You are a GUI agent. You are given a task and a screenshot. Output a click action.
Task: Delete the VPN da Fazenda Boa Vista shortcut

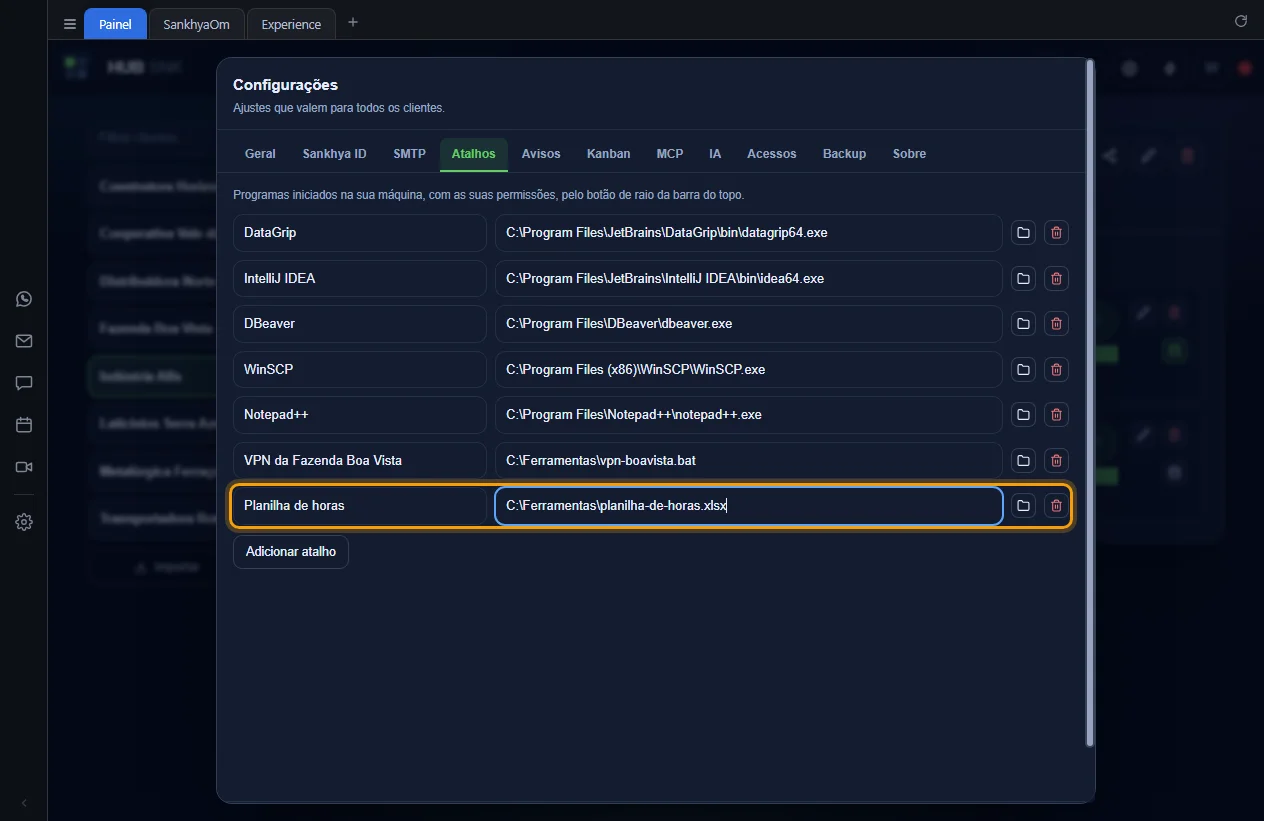point(1056,460)
